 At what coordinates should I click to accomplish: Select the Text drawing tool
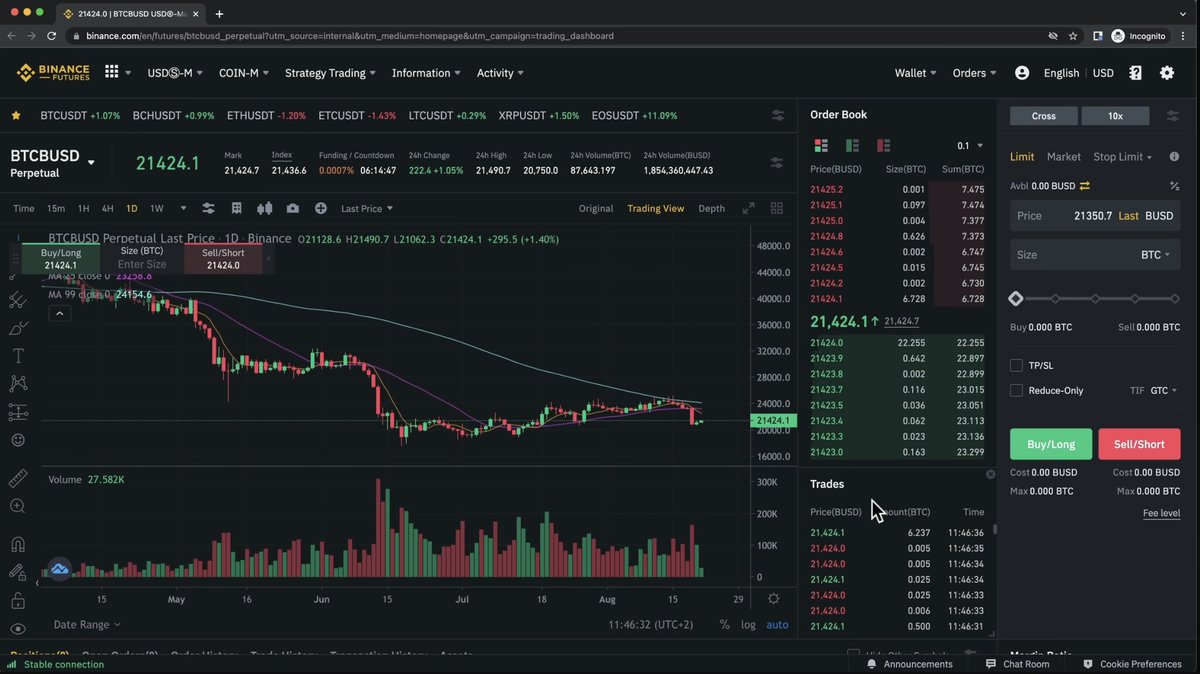(x=17, y=355)
